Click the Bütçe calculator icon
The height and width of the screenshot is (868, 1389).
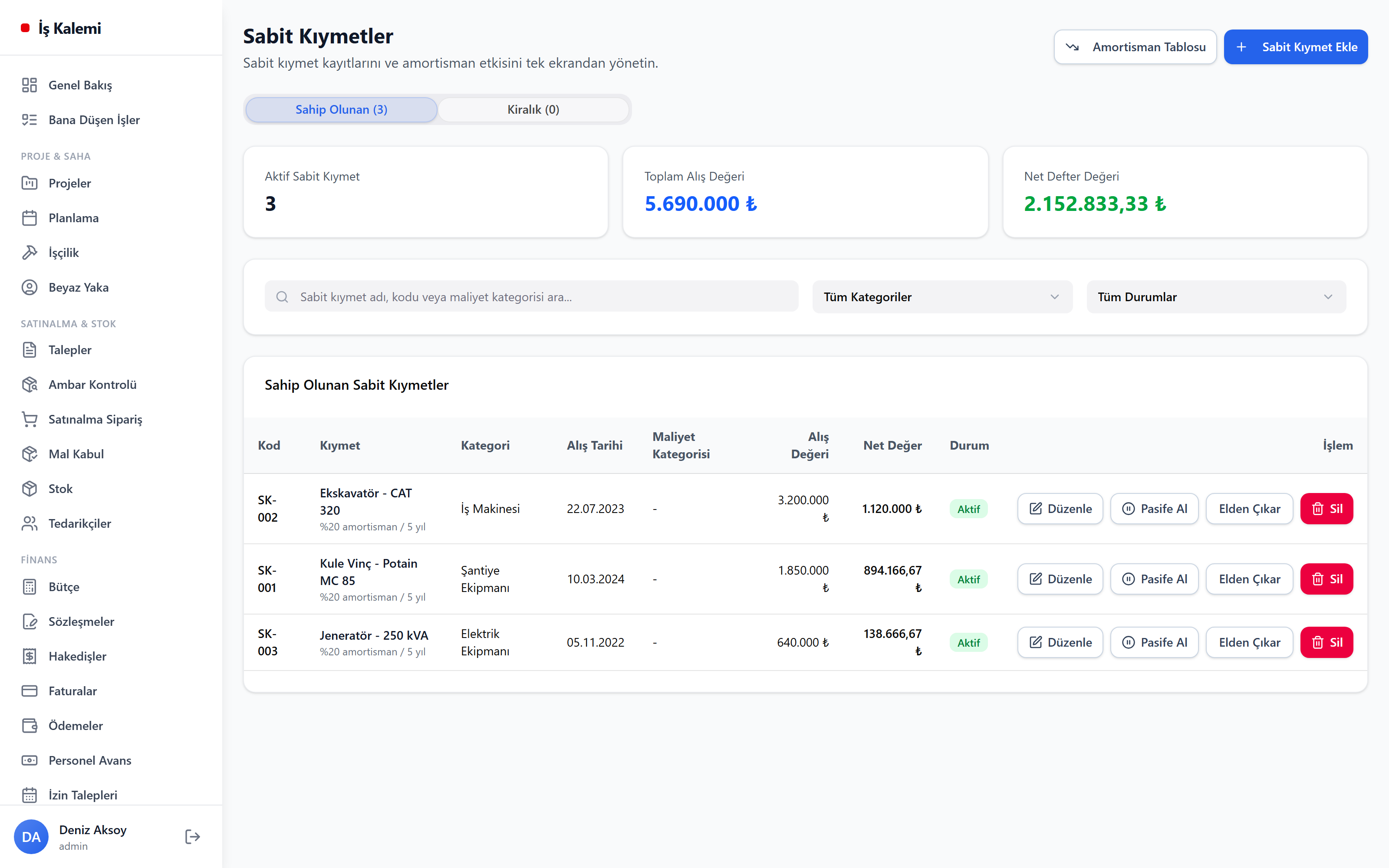pyautogui.click(x=29, y=587)
